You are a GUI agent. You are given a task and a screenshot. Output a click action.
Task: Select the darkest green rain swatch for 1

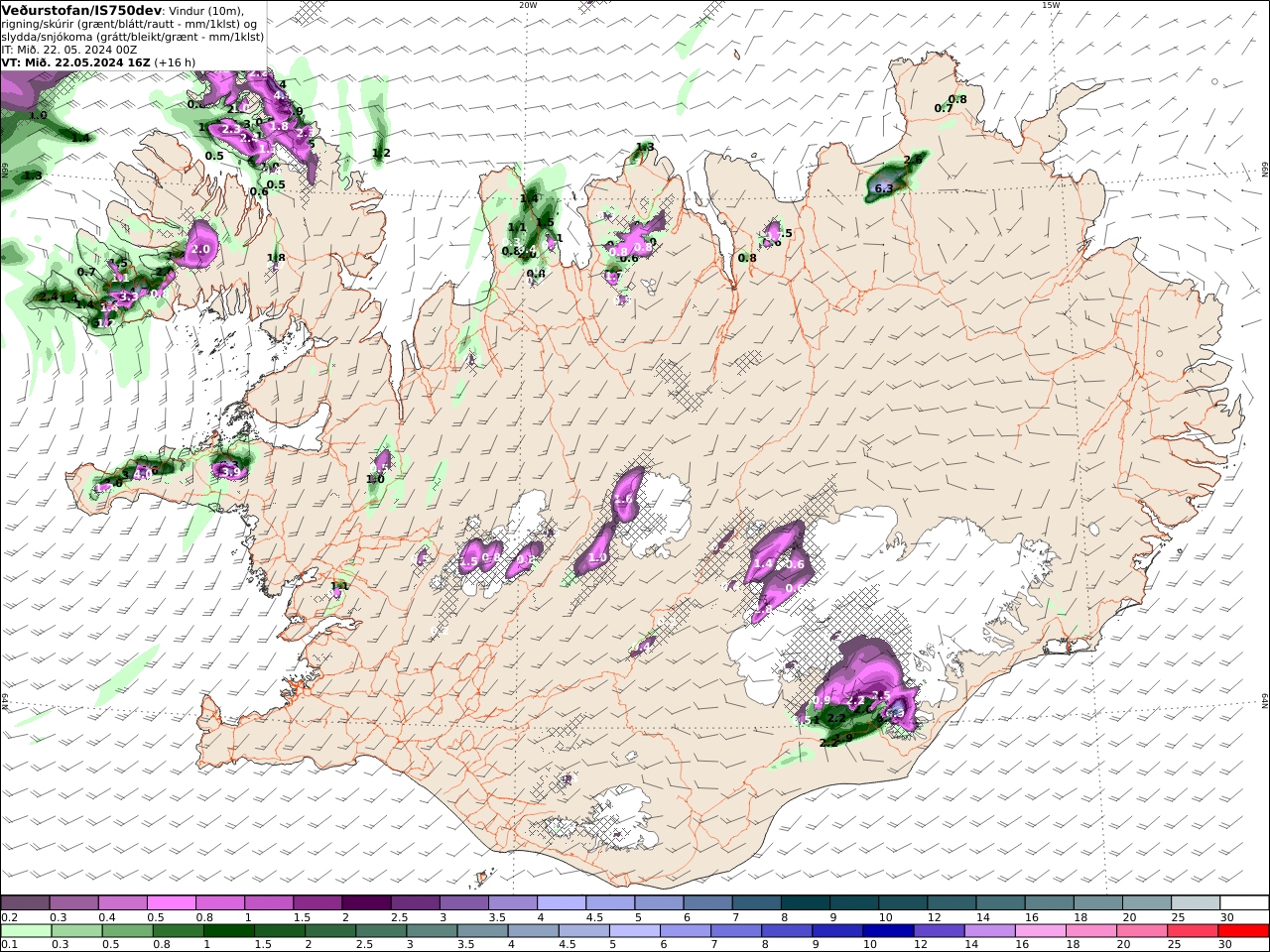click(229, 931)
